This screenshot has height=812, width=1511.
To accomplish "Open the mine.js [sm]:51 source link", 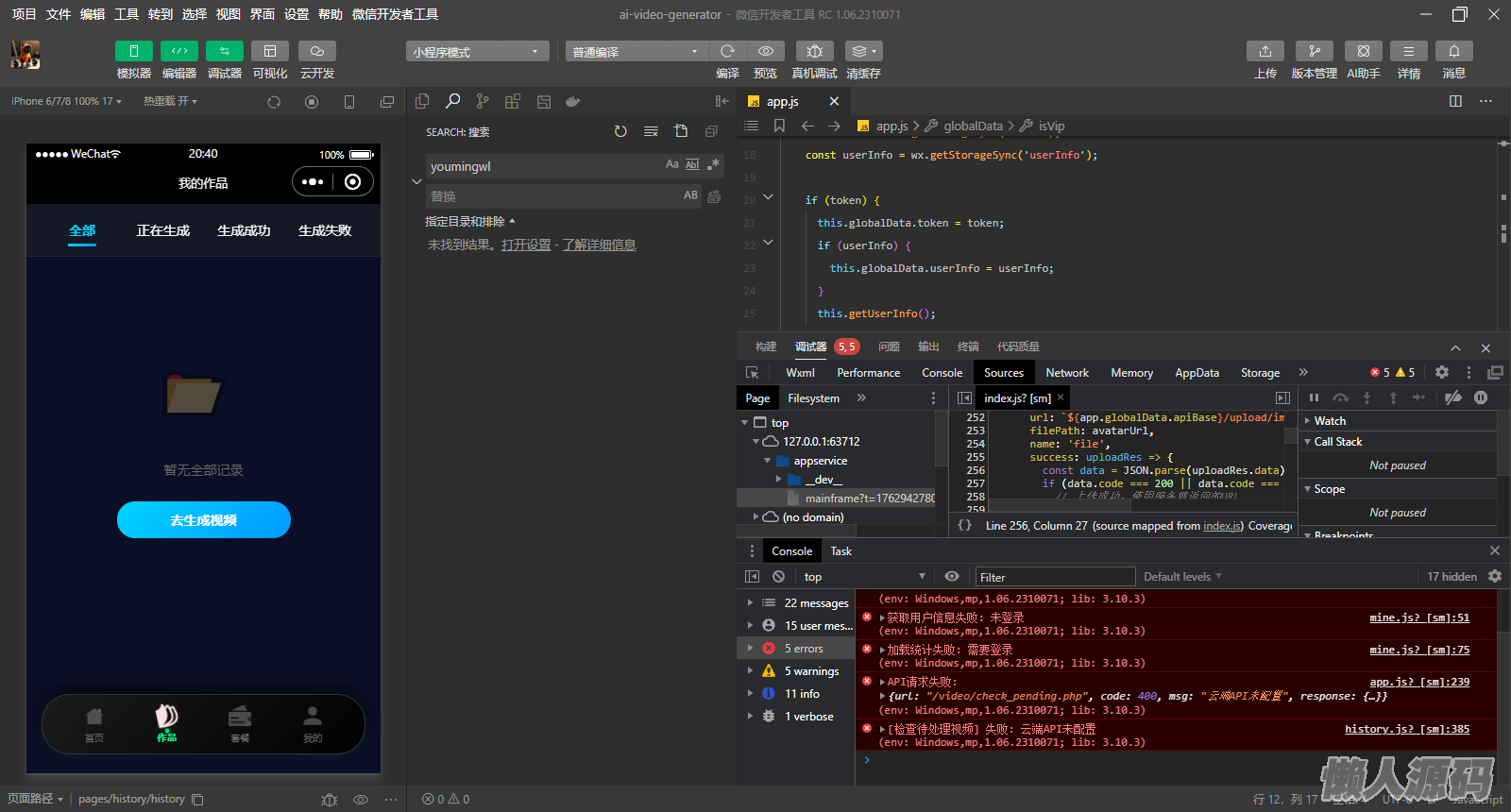I will [x=1418, y=617].
